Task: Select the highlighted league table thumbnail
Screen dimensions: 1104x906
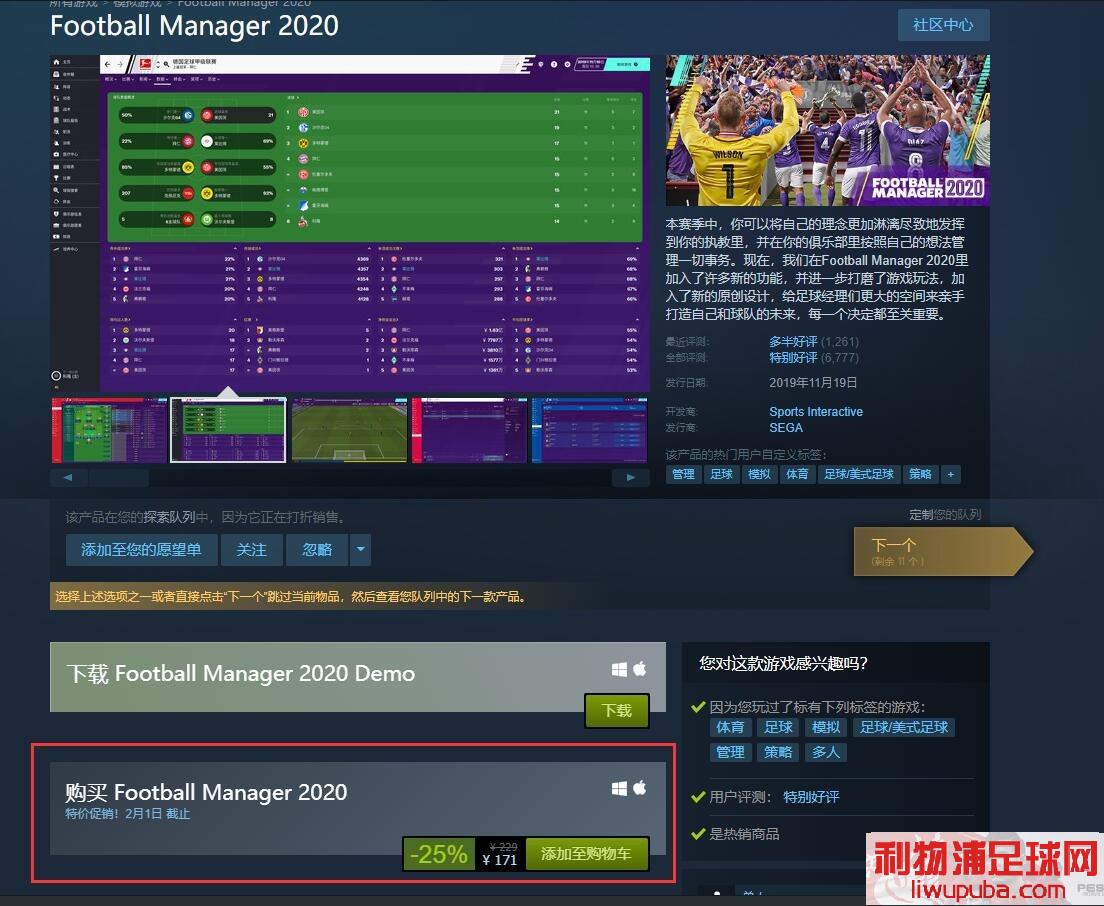Action: (x=228, y=430)
